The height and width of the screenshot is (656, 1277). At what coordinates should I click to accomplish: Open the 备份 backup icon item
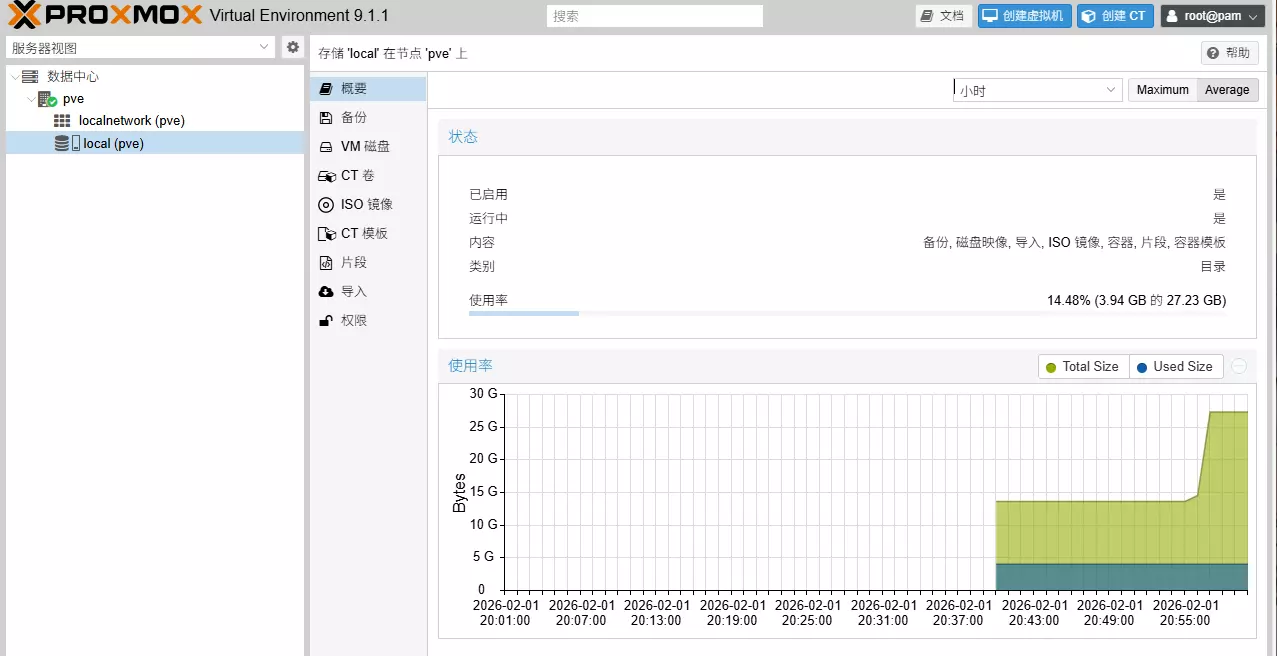pos(368,117)
